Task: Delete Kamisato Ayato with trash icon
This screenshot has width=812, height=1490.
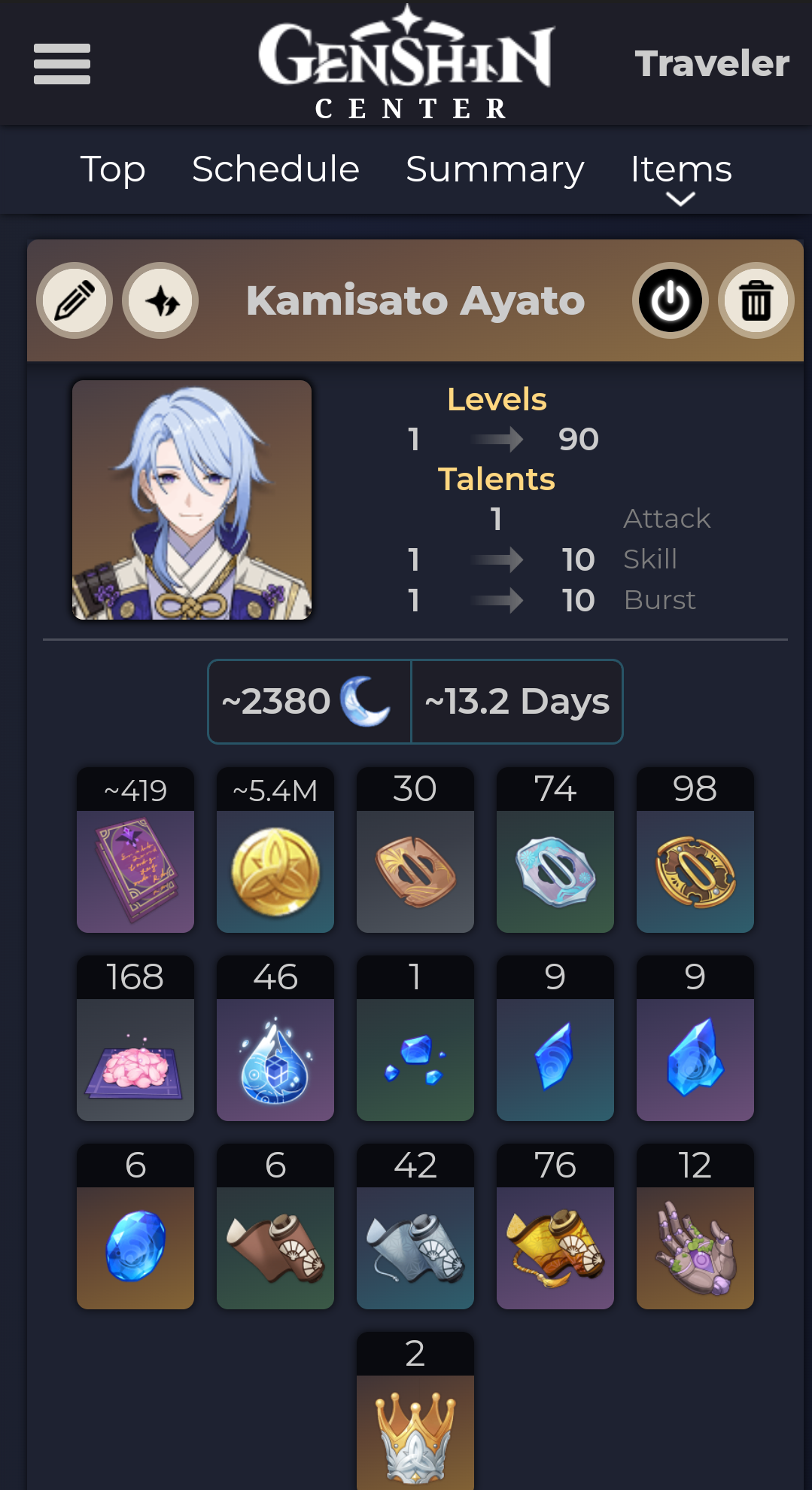Action: coord(756,300)
